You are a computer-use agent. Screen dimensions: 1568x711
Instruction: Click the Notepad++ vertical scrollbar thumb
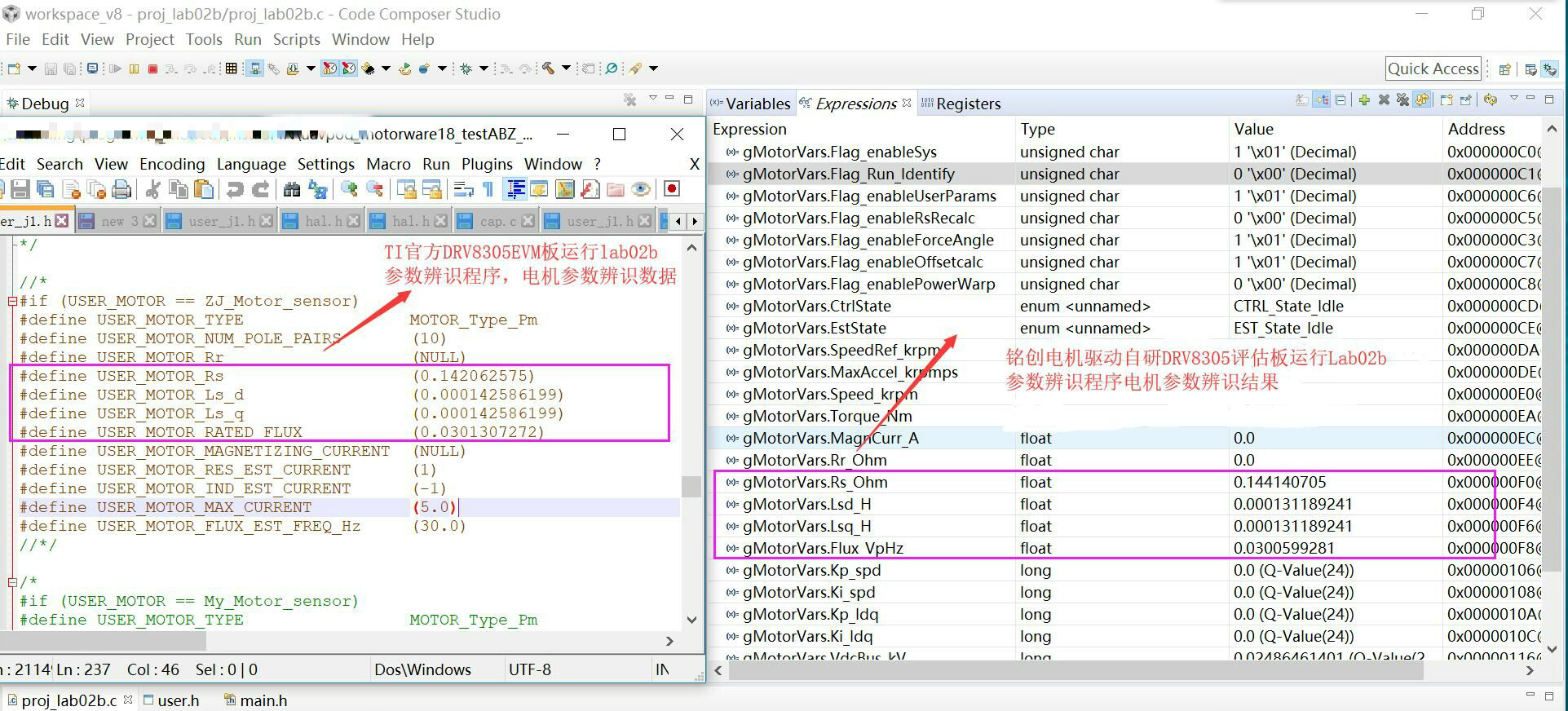pos(691,486)
